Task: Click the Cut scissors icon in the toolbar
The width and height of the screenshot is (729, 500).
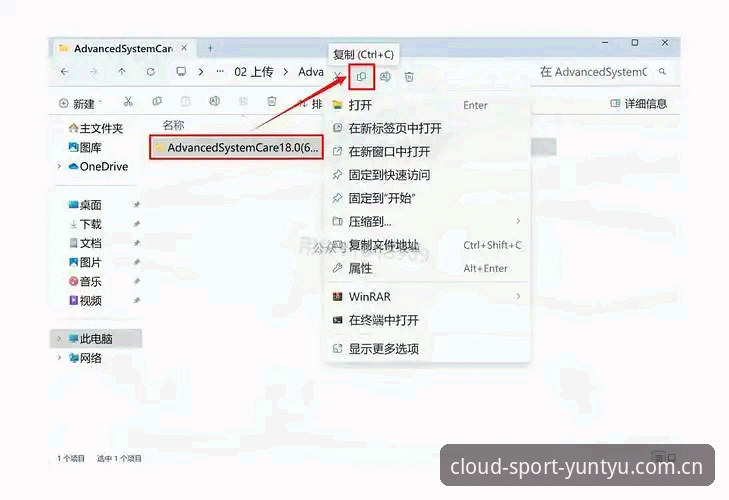Action: [128, 101]
